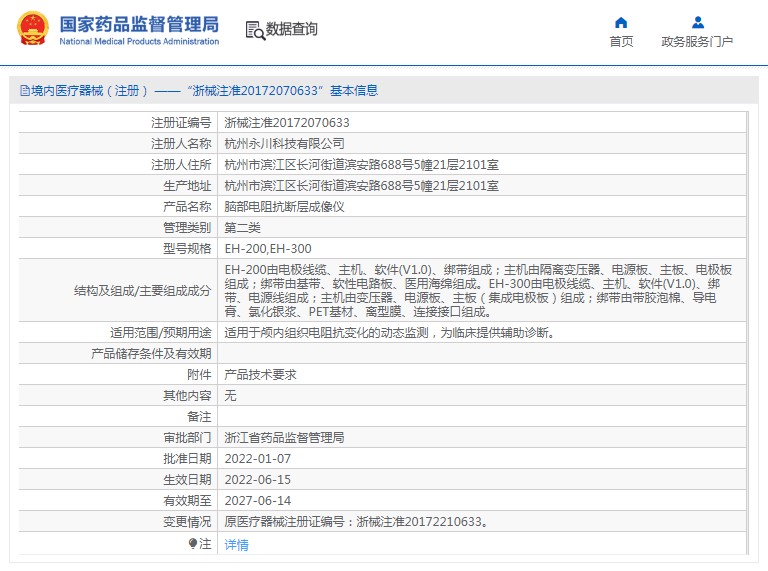This screenshot has height=571, width=768.
Task: Select effective date 2022-06-15
Action: click(x=258, y=479)
